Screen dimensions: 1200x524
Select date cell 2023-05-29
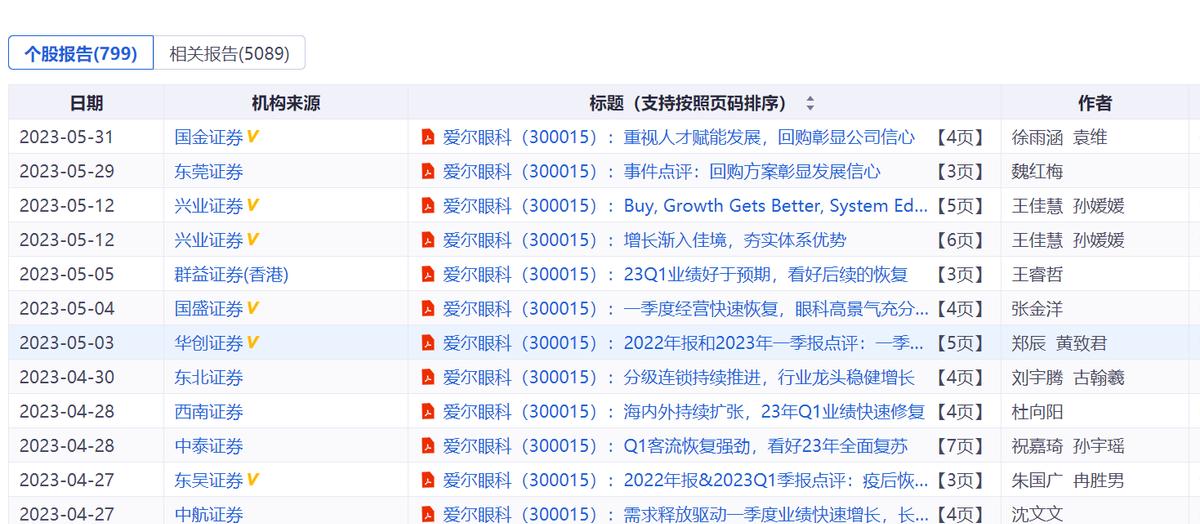pyautogui.click(x=67, y=171)
